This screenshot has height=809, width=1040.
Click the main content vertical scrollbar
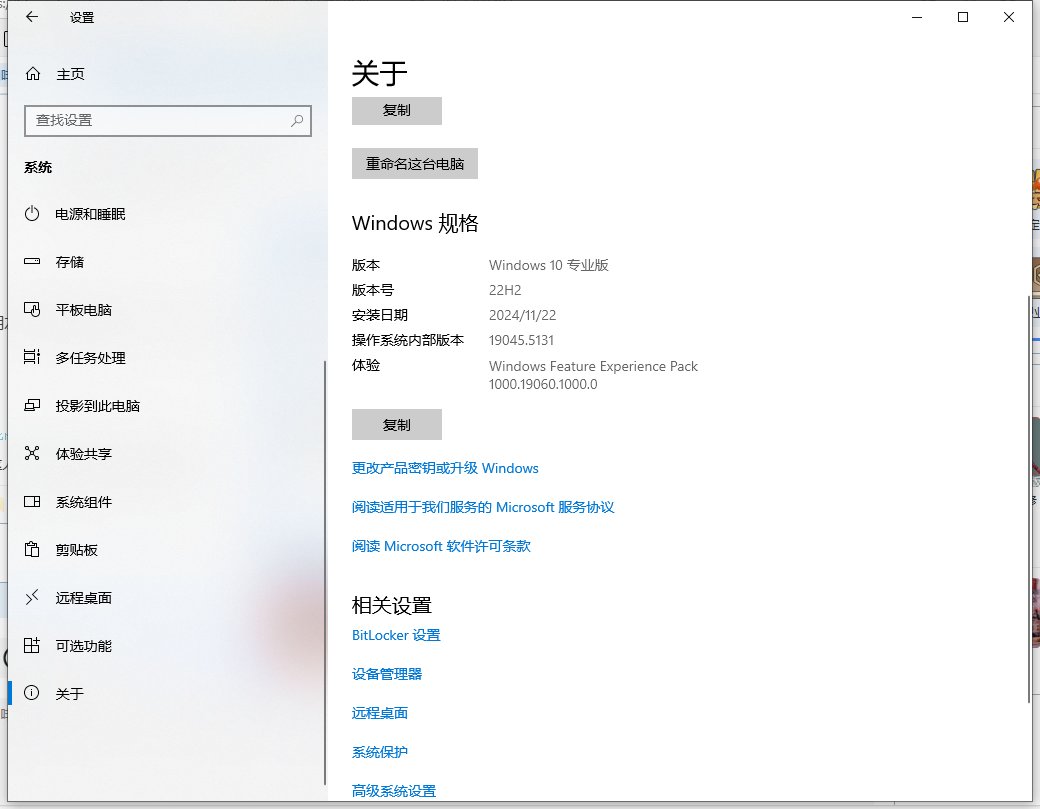click(x=1029, y=499)
